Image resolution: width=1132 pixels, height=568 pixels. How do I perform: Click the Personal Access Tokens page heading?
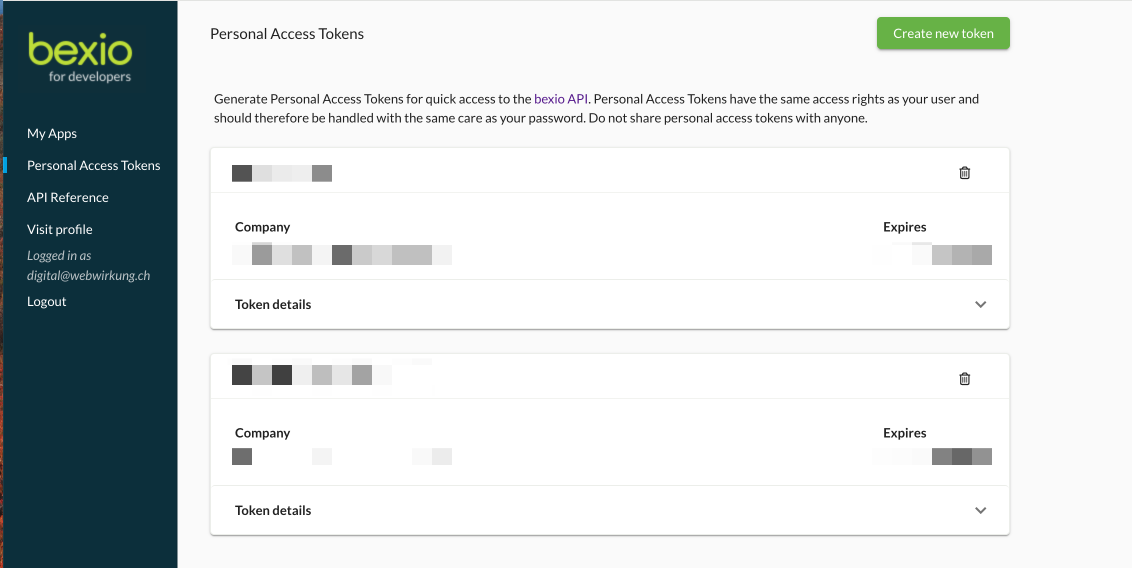pos(287,34)
